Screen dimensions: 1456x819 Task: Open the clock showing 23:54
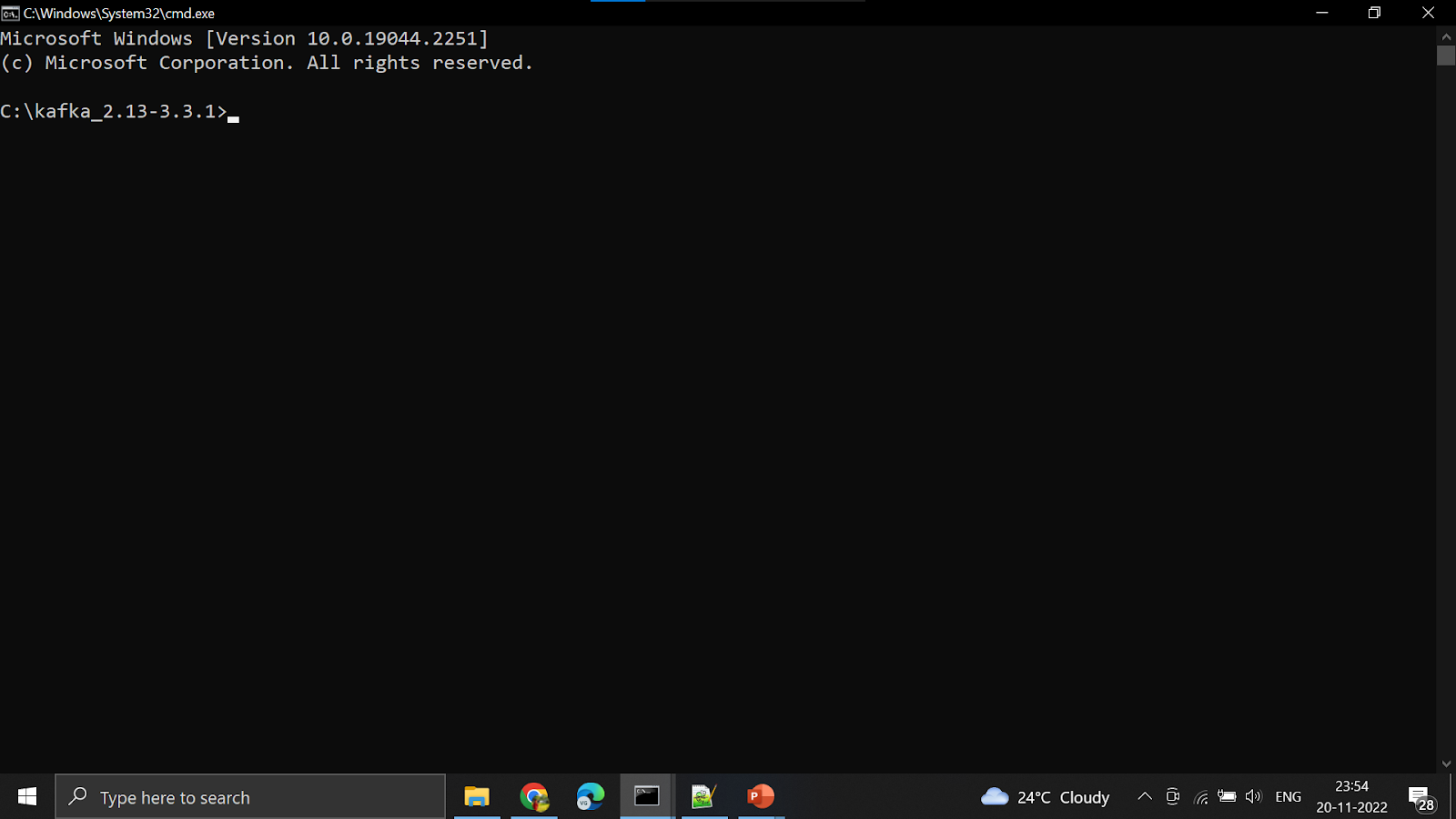click(x=1351, y=797)
